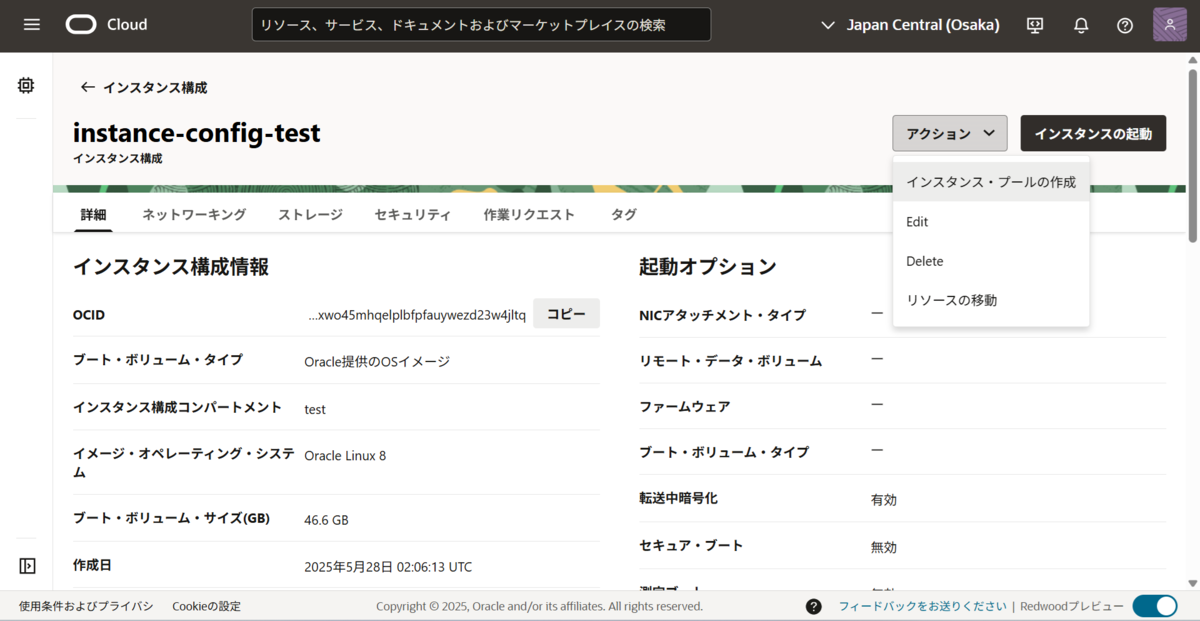Click the インスタンス構成情報 heading
This screenshot has height=621, width=1200.
[171, 267]
